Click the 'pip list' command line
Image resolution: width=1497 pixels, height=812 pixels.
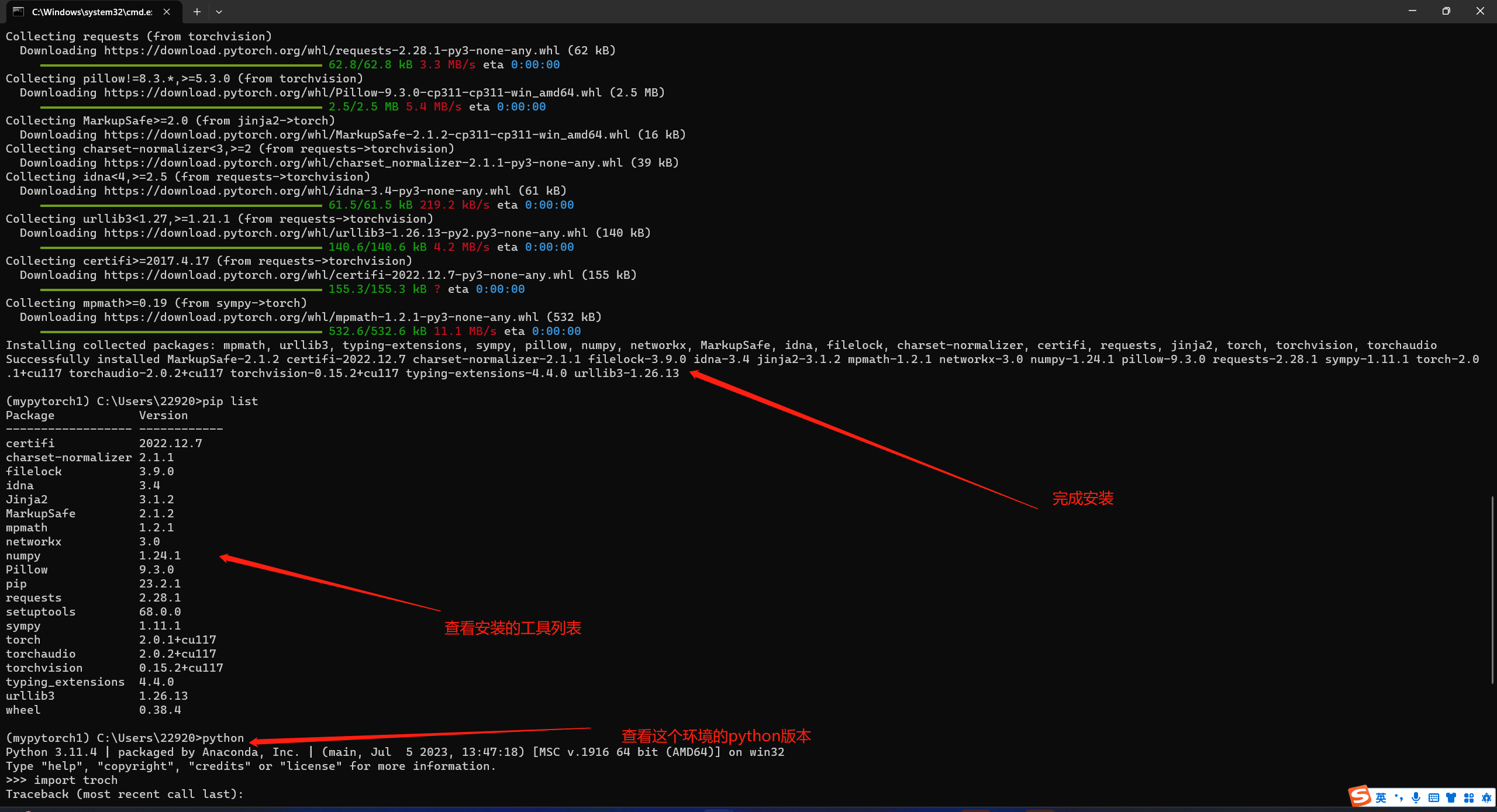click(x=230, y=401)
